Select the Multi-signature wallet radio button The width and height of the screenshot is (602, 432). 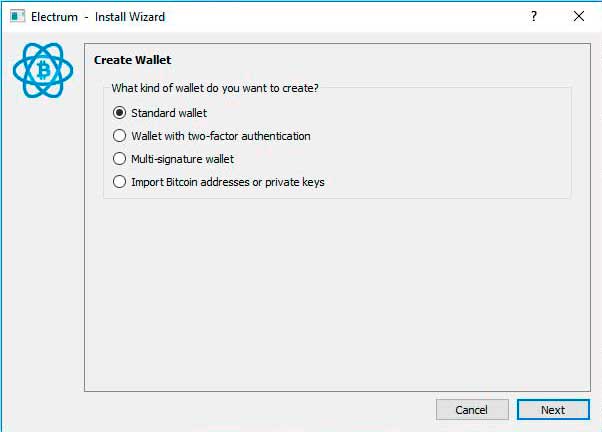(119, 159)
